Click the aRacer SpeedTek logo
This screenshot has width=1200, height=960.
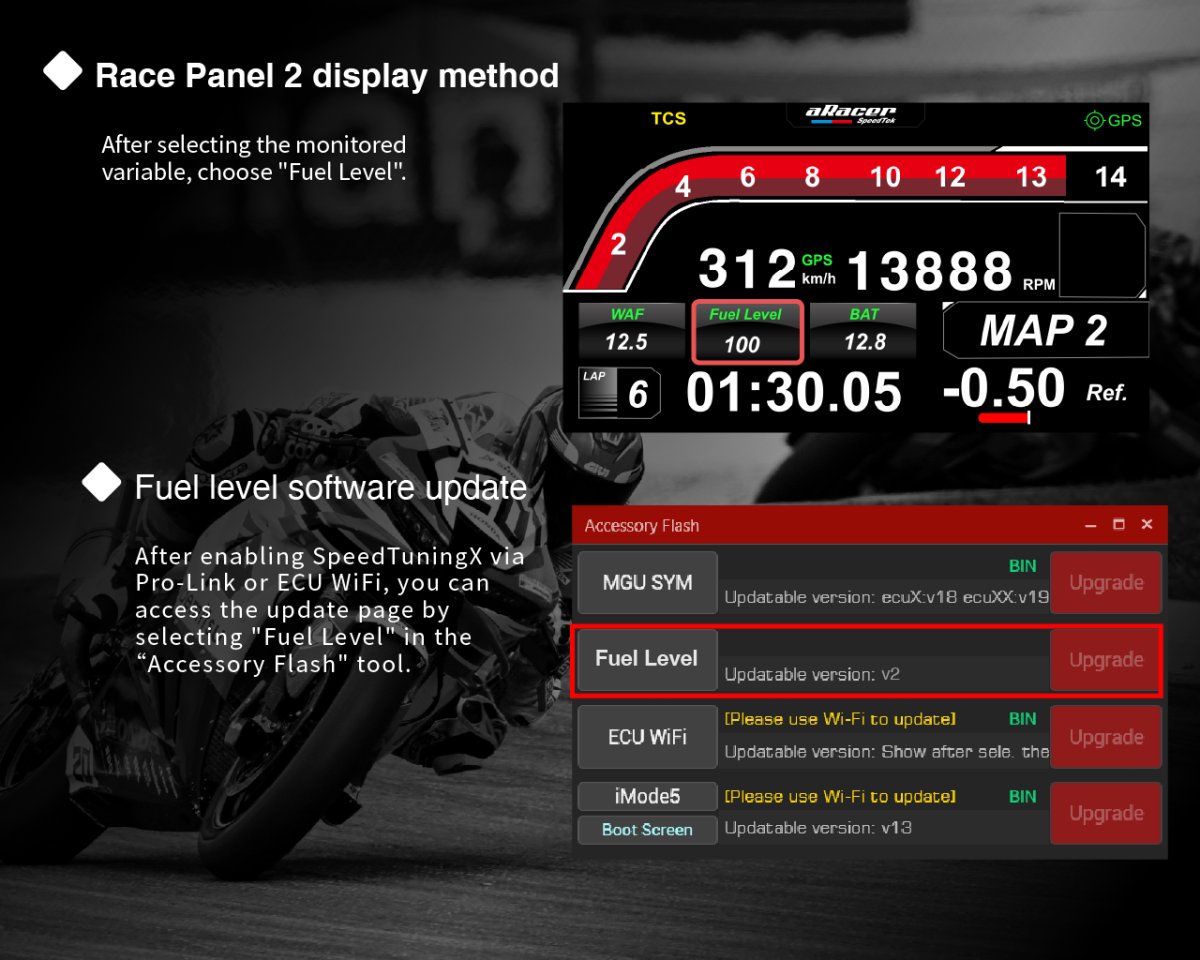[851, 115]
